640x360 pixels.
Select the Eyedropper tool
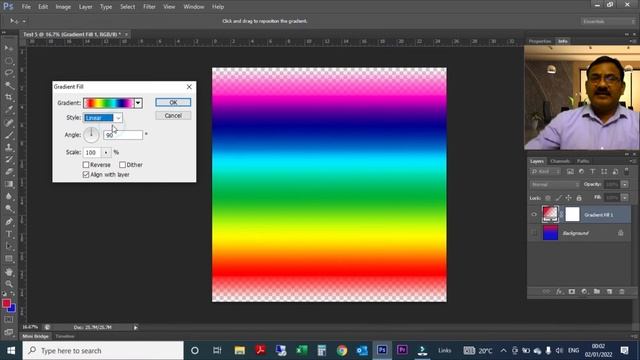tap(9, 110)
